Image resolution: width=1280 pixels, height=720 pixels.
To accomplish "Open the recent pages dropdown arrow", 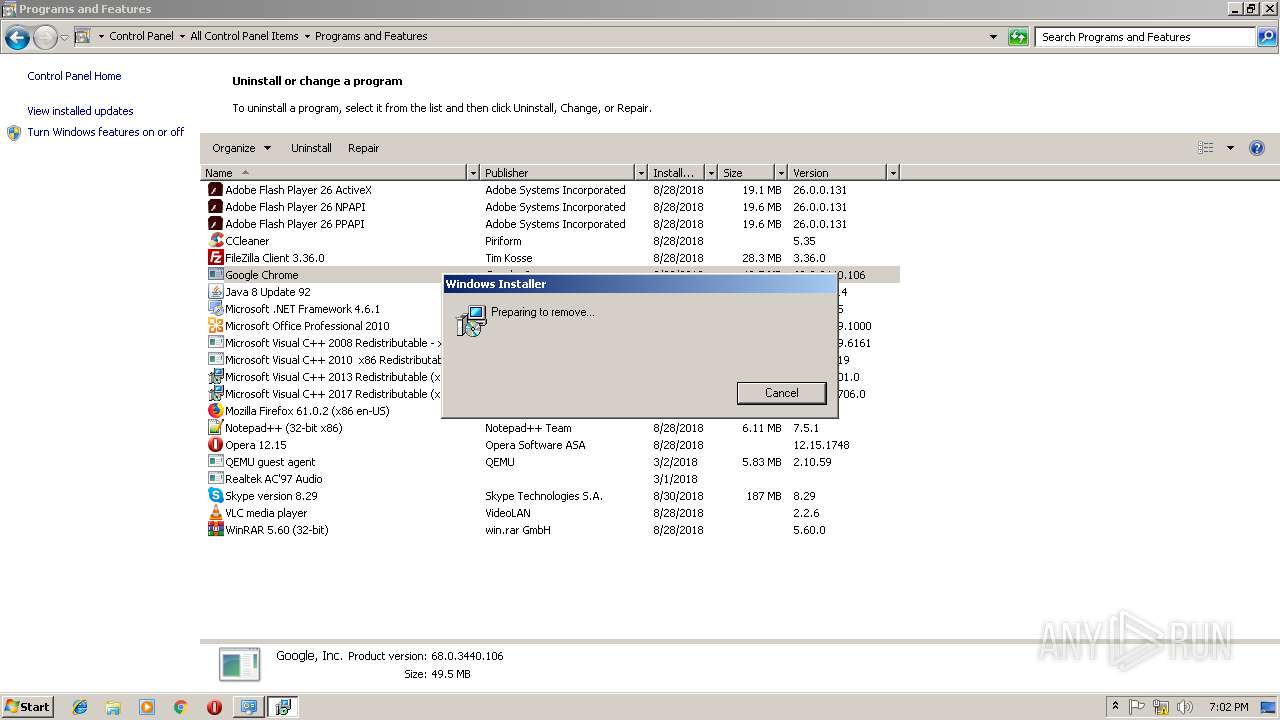I will (x=64, y=38).
